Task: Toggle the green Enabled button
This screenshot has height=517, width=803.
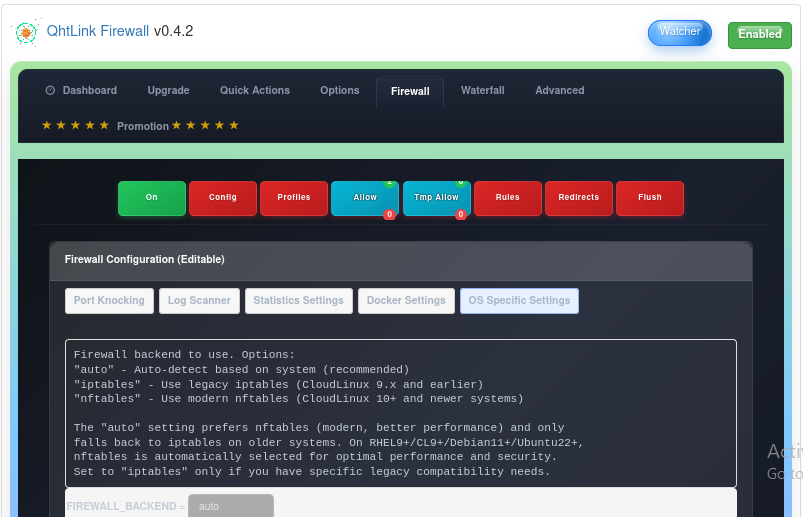Action: pyautogui.click(x=759, y=35)
